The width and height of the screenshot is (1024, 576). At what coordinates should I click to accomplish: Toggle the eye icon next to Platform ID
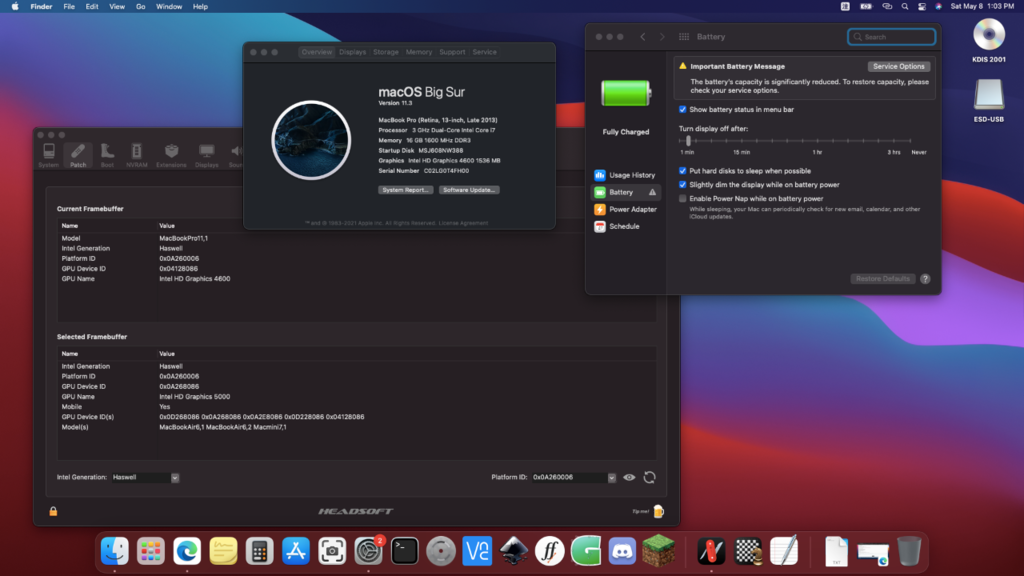click(629, 478)
